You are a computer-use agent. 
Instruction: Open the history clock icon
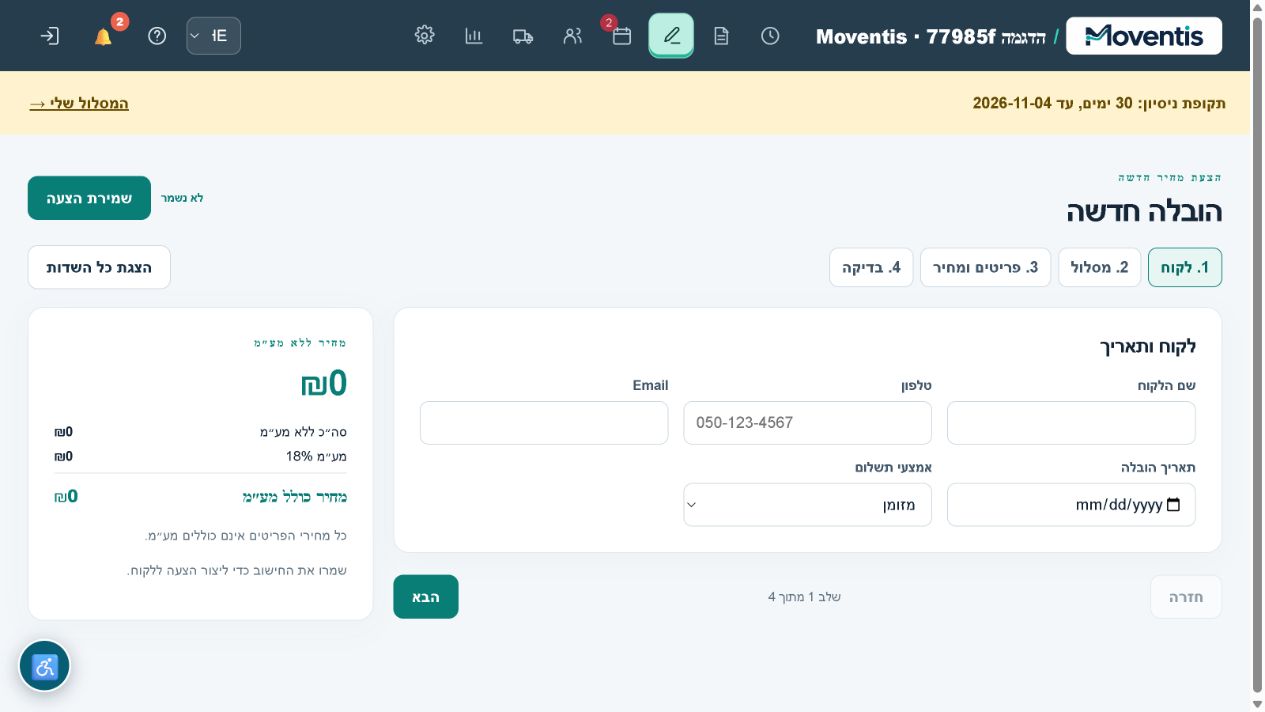tap(770, 36)
